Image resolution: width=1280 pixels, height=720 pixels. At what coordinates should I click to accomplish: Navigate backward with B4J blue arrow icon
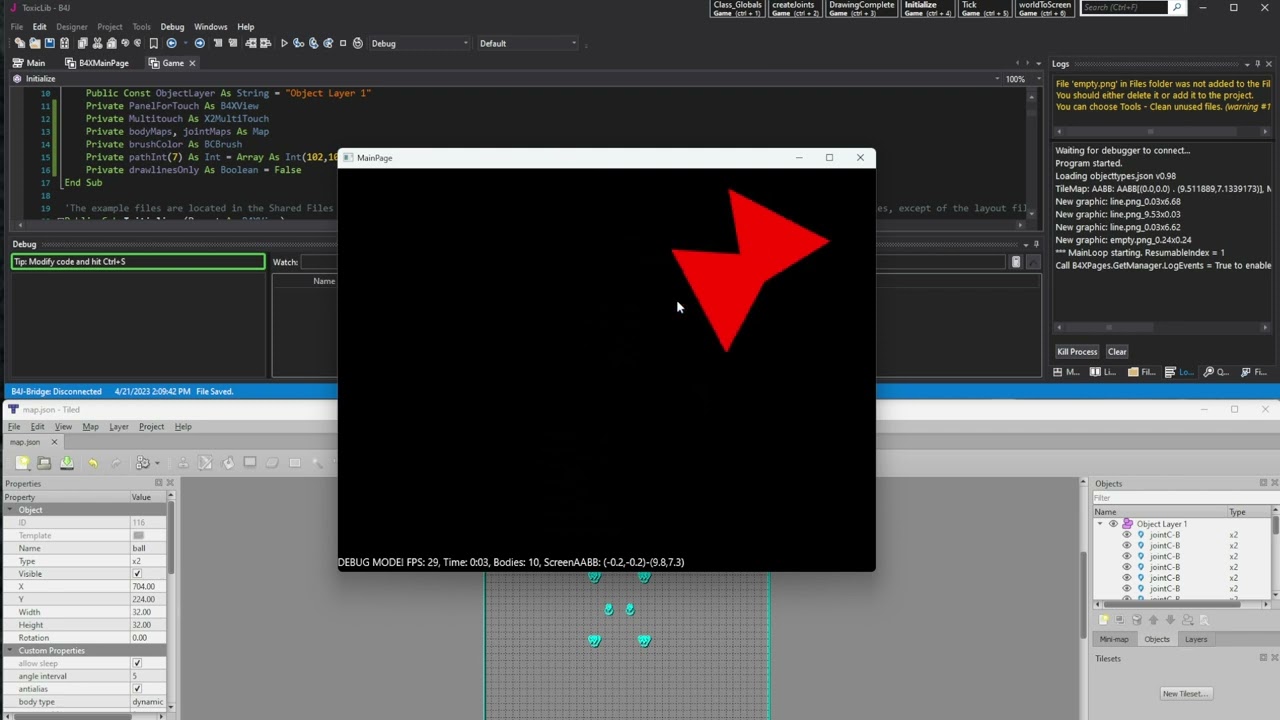[x=172, y=43]
